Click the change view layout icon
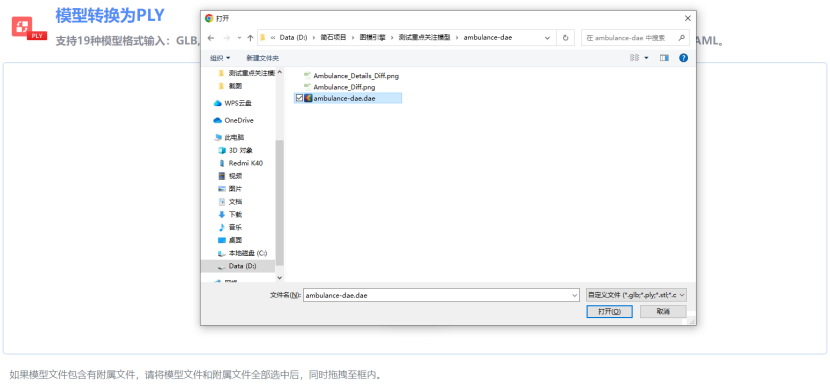The image size is (830, 386). [x=635, y=58]
